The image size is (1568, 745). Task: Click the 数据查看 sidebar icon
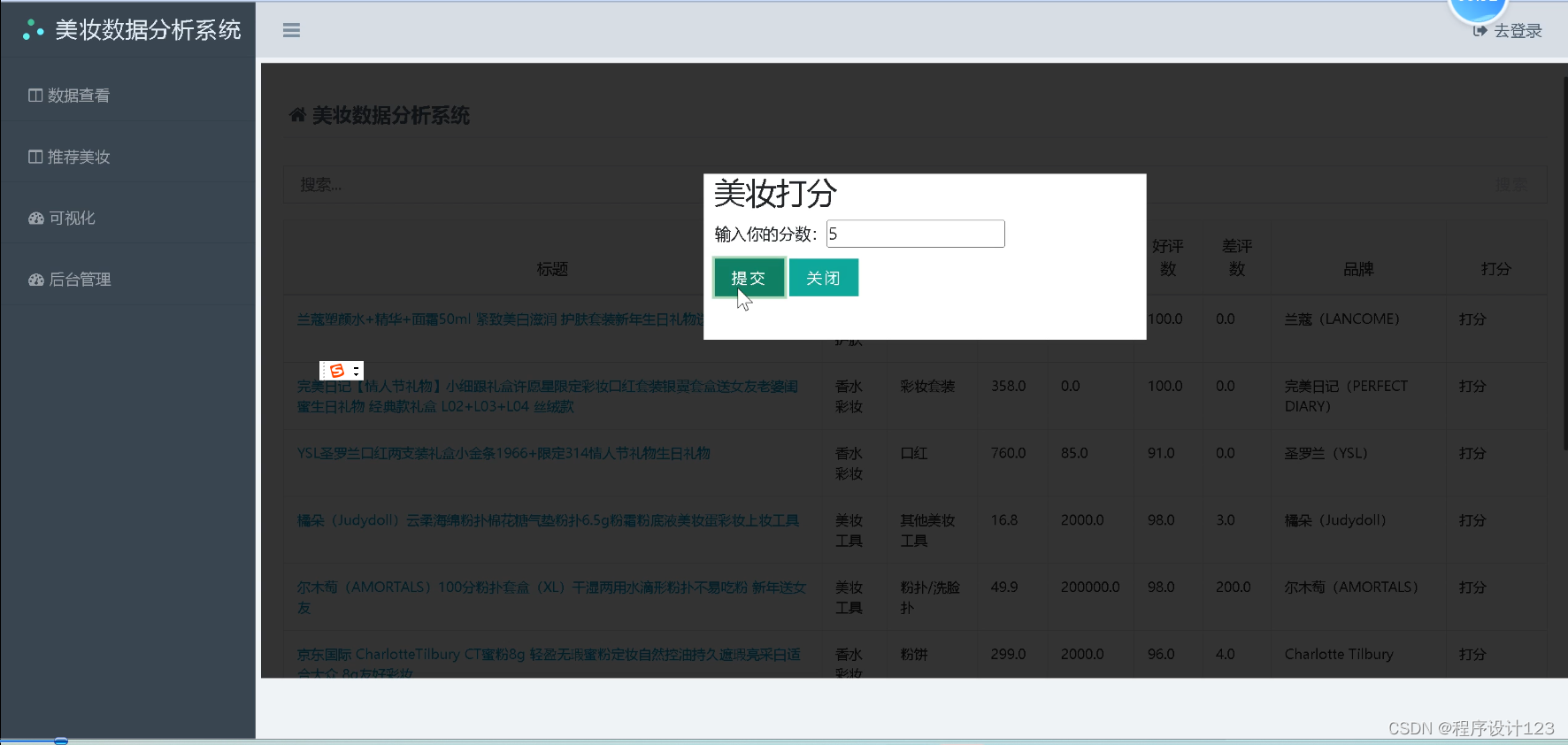pos(35,96)
